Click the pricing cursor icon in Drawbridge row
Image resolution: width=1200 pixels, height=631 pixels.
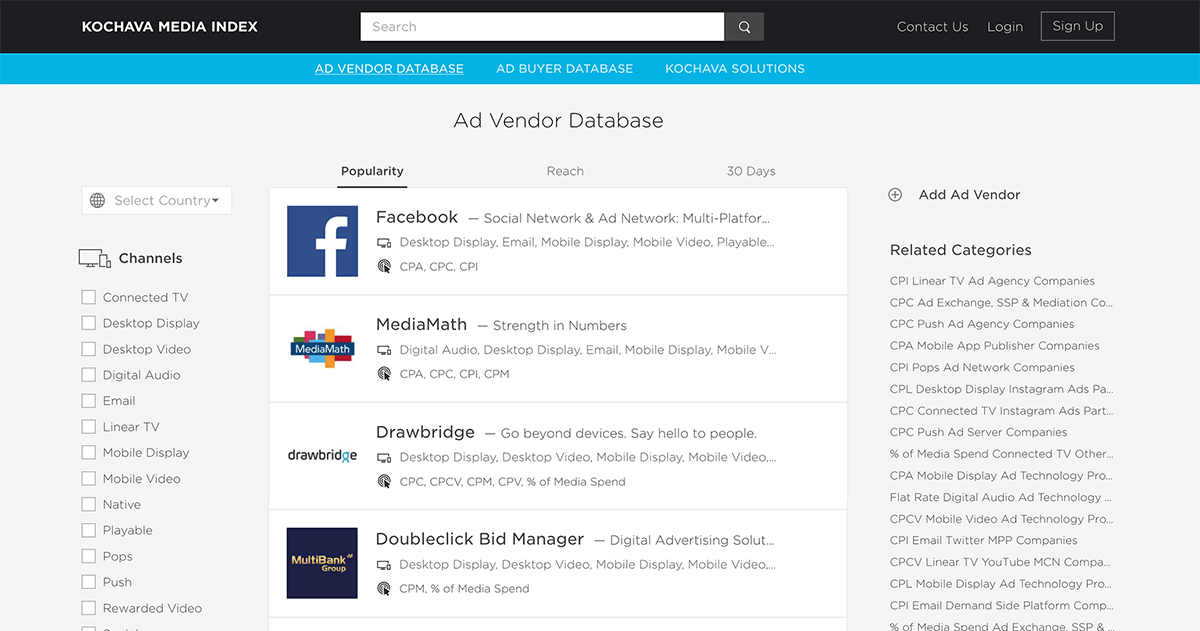pos(384,481)
